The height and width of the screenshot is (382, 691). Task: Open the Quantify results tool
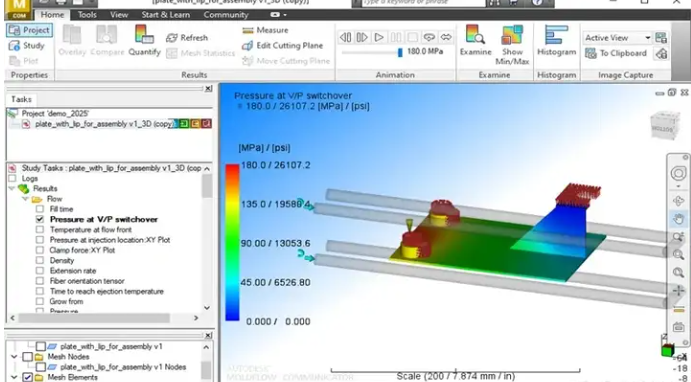144,40
